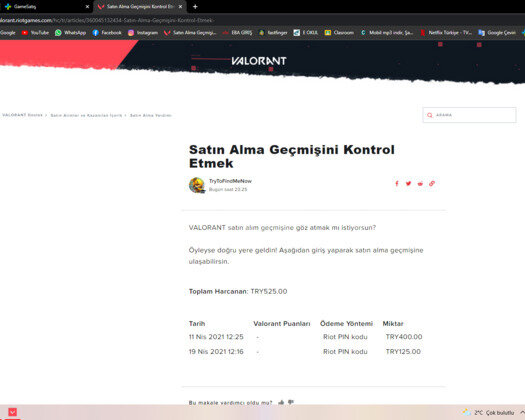This screenshot has height=420, width=525.
Task: Click the VALORANT logo in header
Action: point(259,61)
